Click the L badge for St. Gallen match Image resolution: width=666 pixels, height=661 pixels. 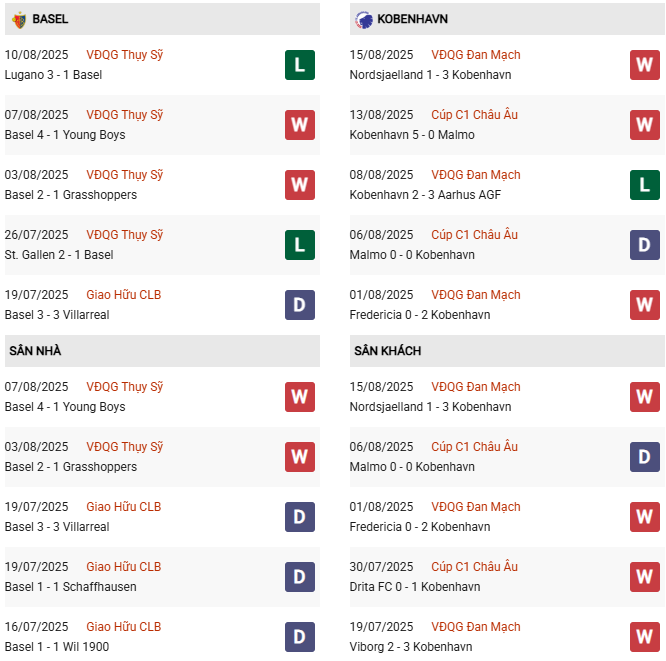(x=300, y=245)
